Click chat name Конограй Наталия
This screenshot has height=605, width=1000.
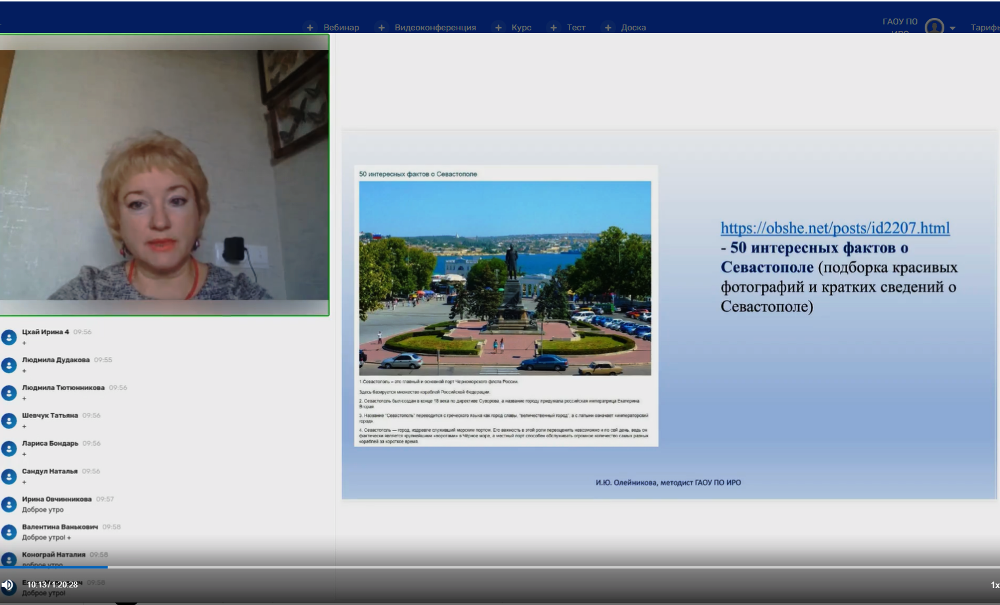click(x=54, y=555)
